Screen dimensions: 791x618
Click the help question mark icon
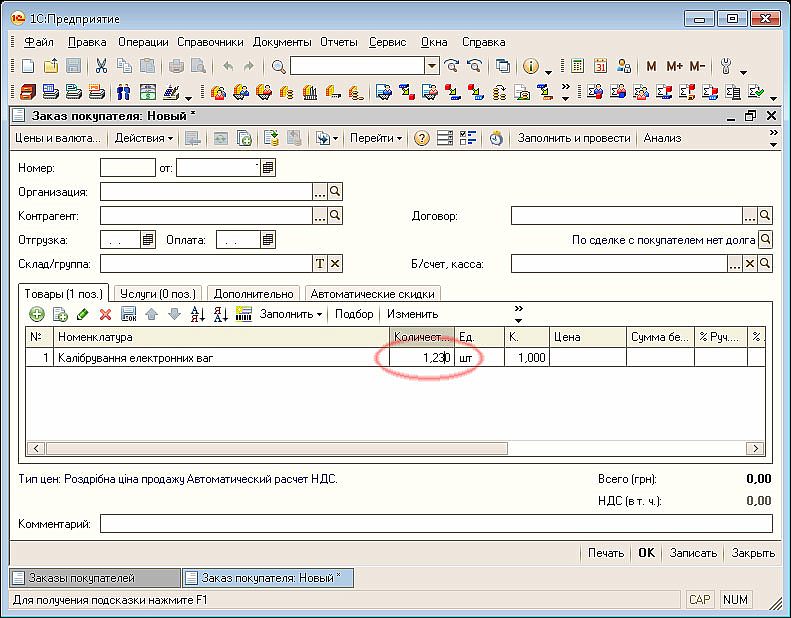point(422,138)
